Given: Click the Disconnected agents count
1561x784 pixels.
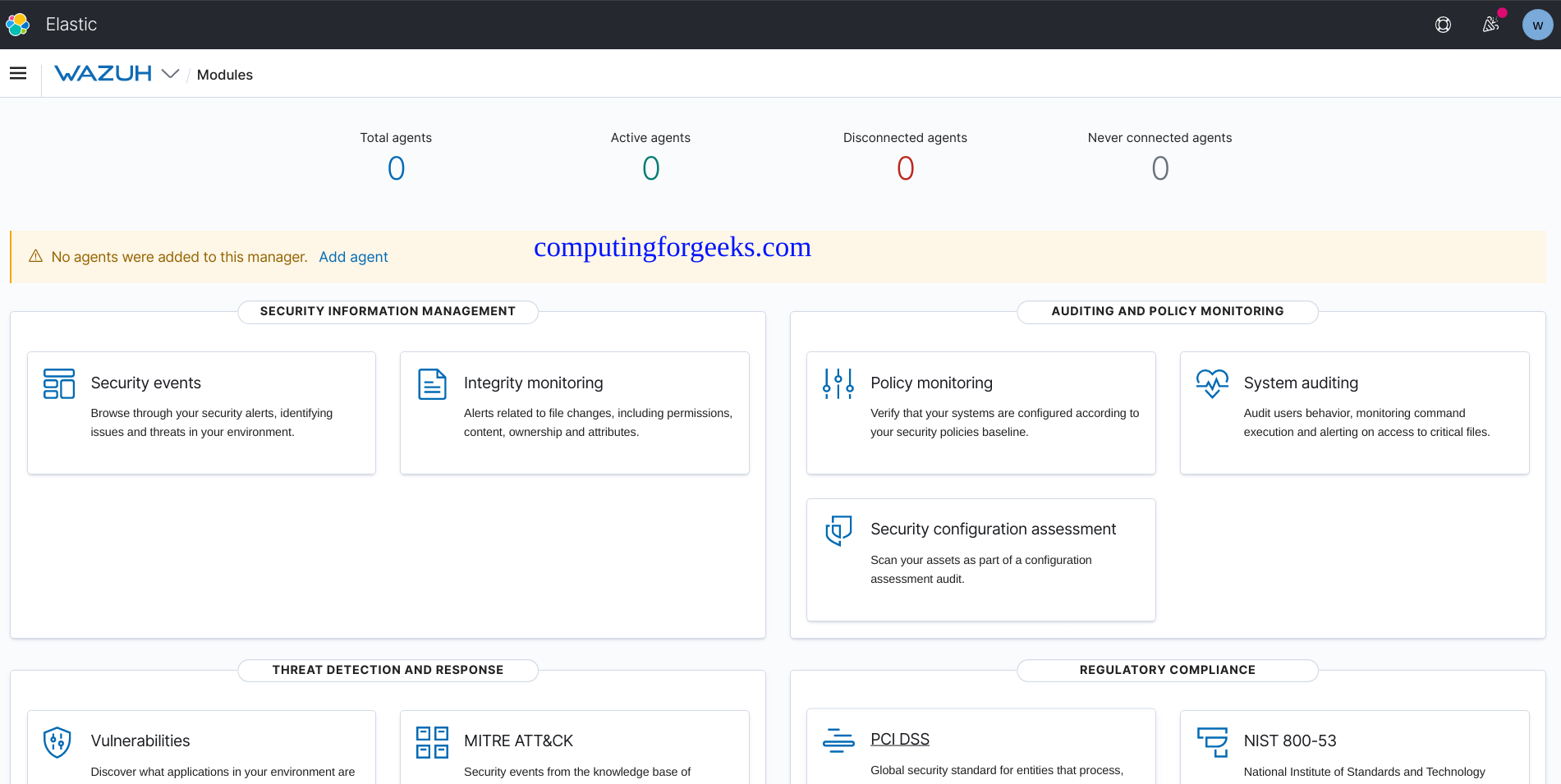Looking at the screenshot, I should (905, 168).
